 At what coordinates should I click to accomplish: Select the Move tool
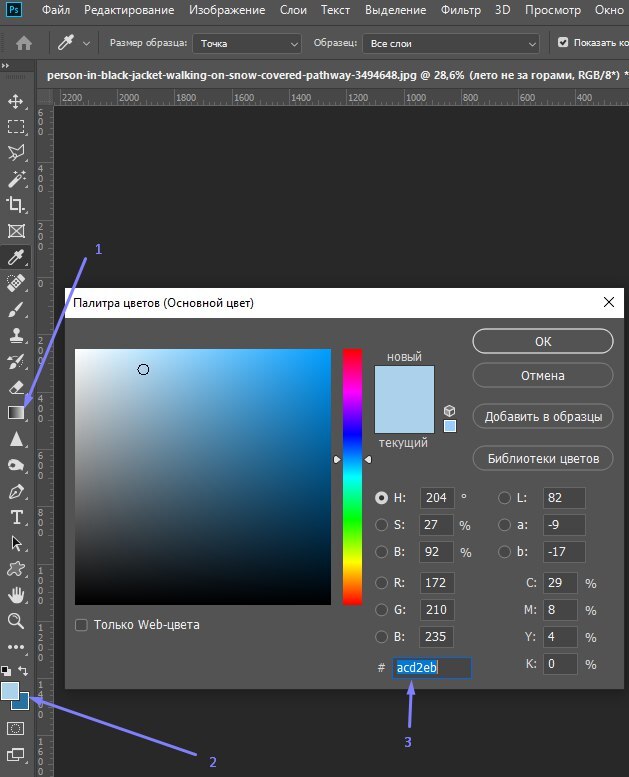coord(16,101)
